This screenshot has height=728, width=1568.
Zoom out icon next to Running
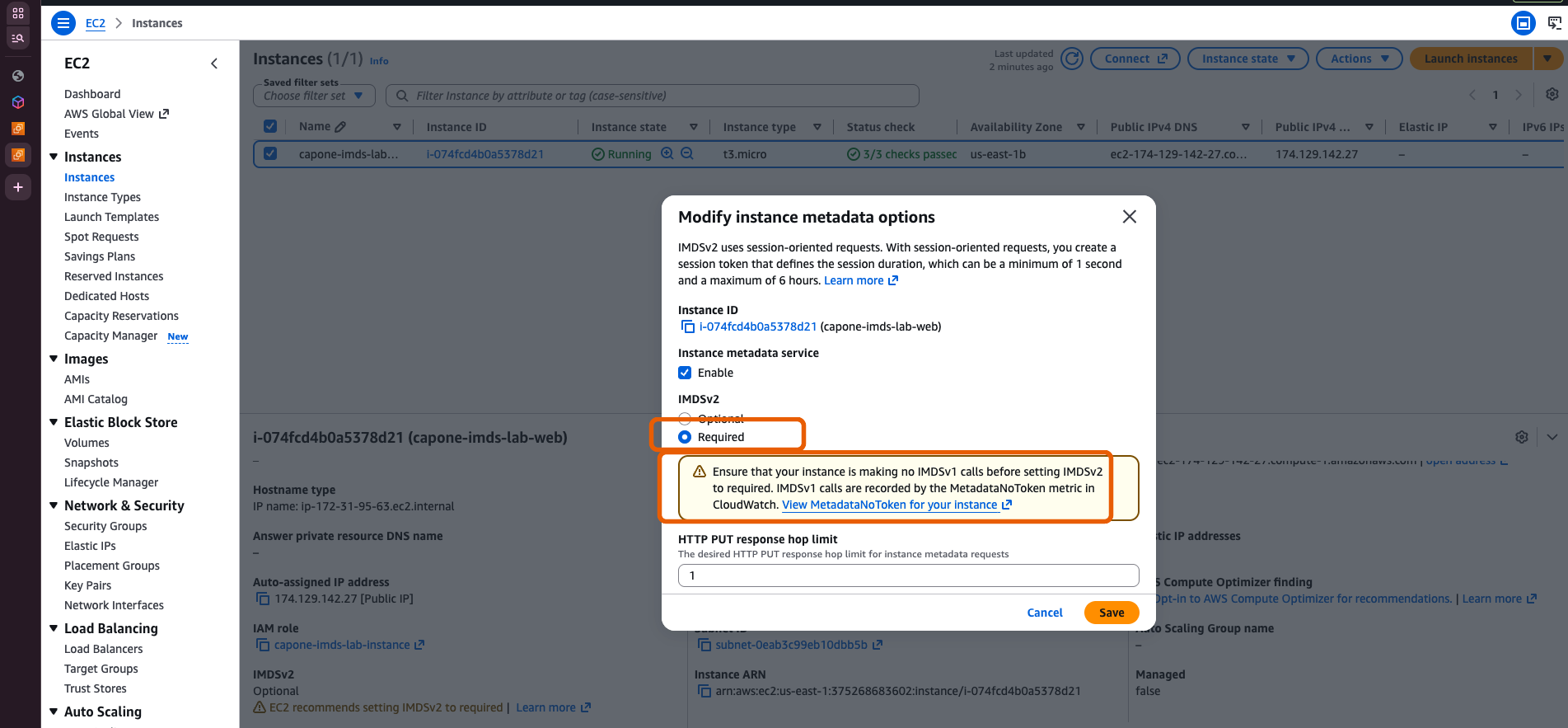tap(686, 154)
